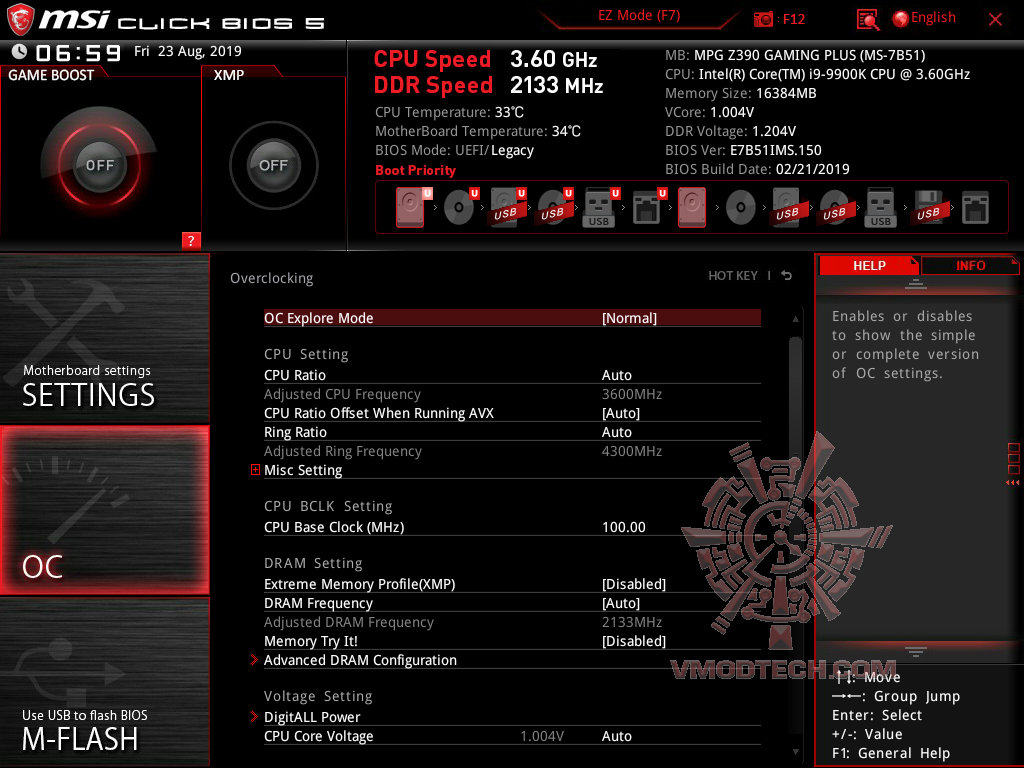Click the red question mark help icon
The image size is (1024, 768).
pos(191,240)
